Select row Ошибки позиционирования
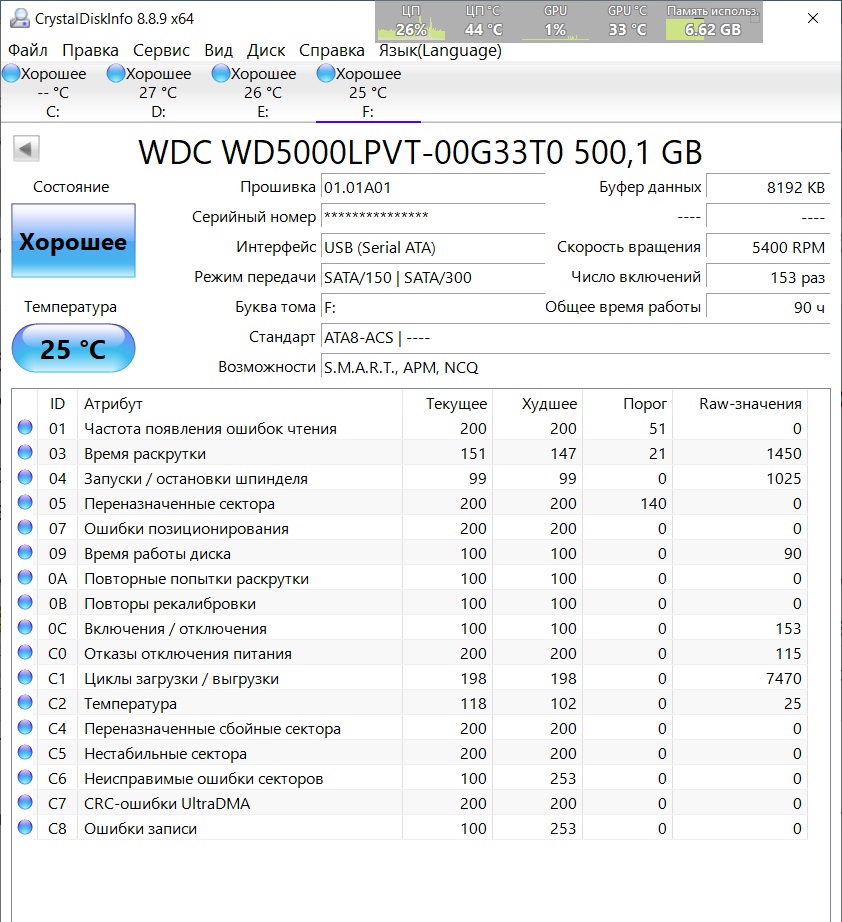Viewport: 842px width, 922px height. [x=410, y=529]
